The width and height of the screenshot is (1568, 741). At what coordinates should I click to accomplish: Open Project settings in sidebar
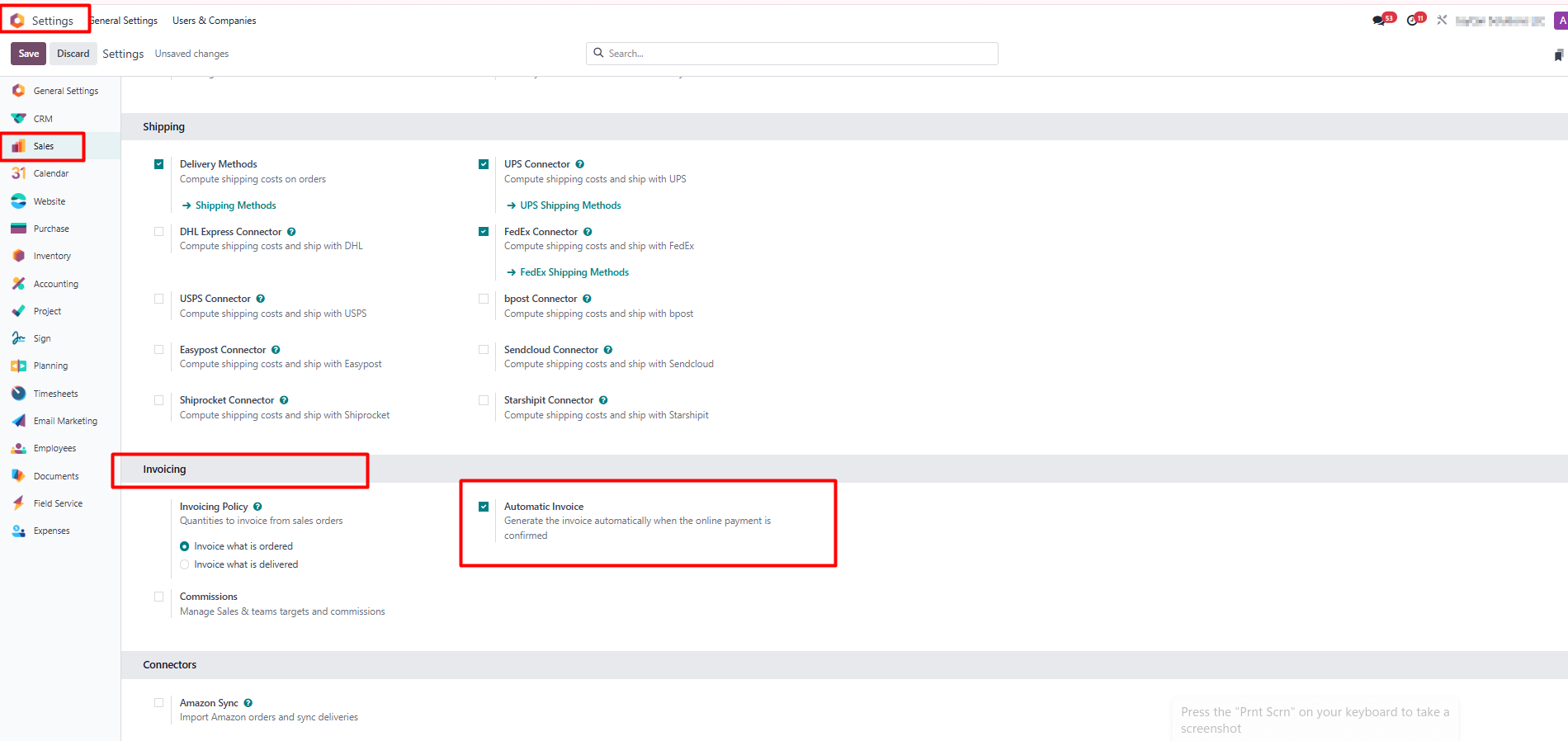click(60, 311)
